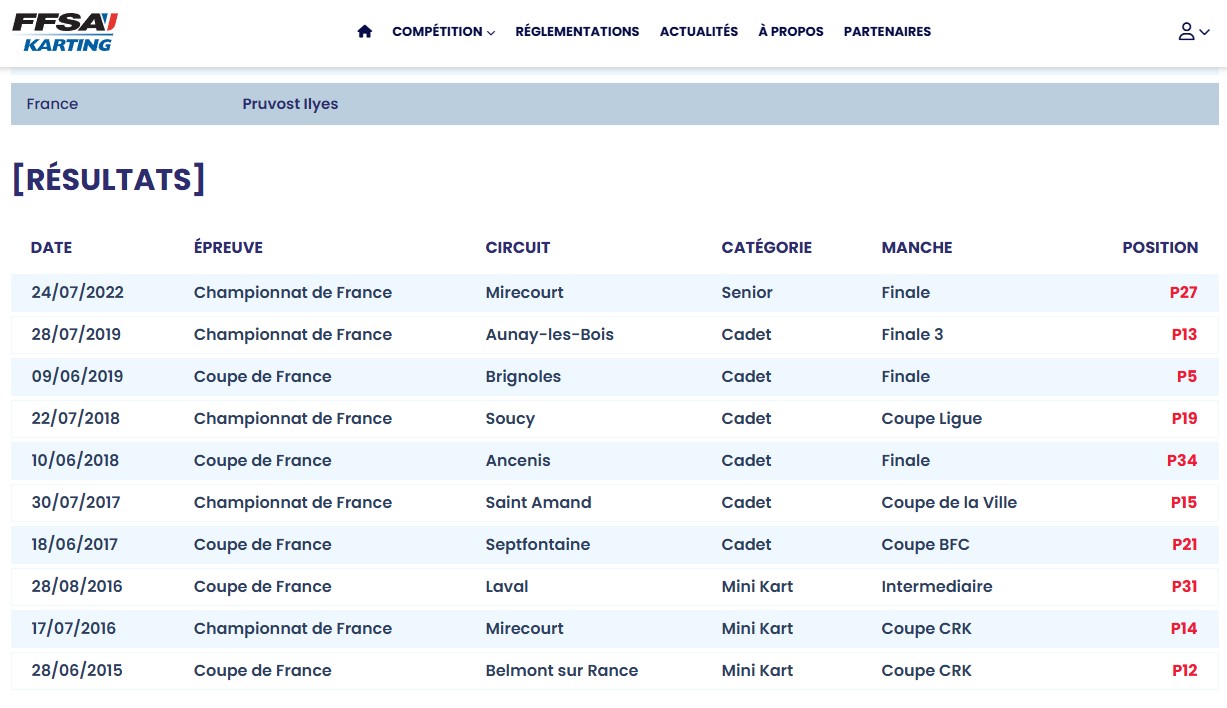The height and width of the screenshot is (708, 1227).
Task: Navigate to À Propos page
Action: pyautogui.click(x=790, y=32)
